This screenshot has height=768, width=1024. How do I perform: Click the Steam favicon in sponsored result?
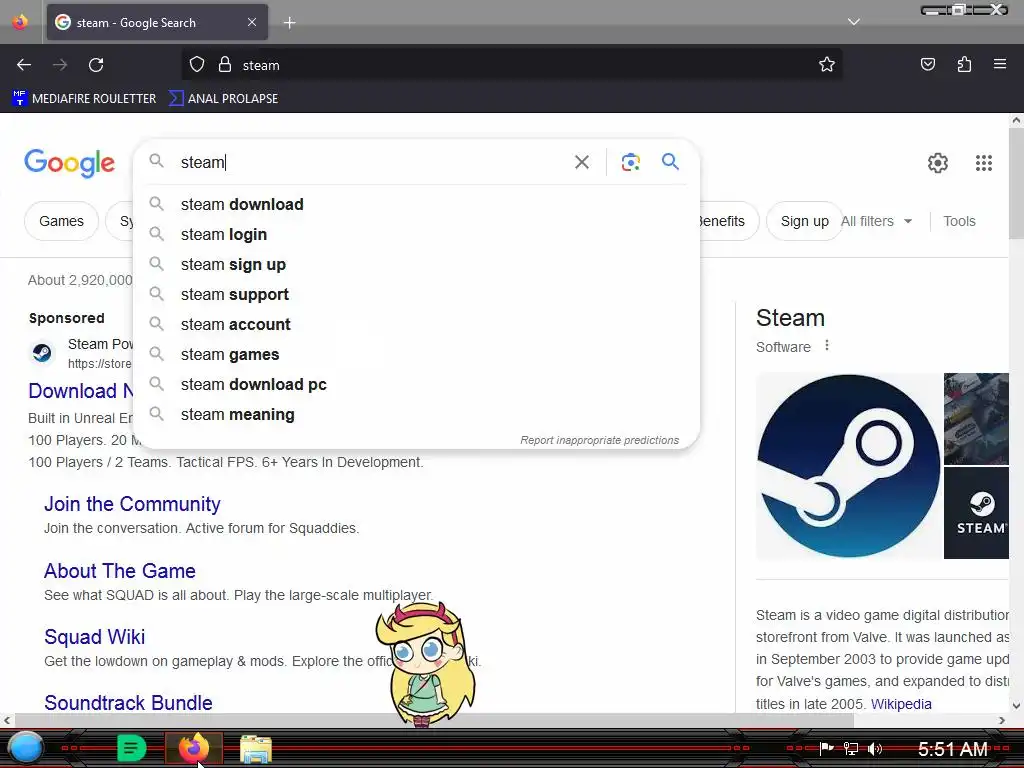click(x=42, y=353)
